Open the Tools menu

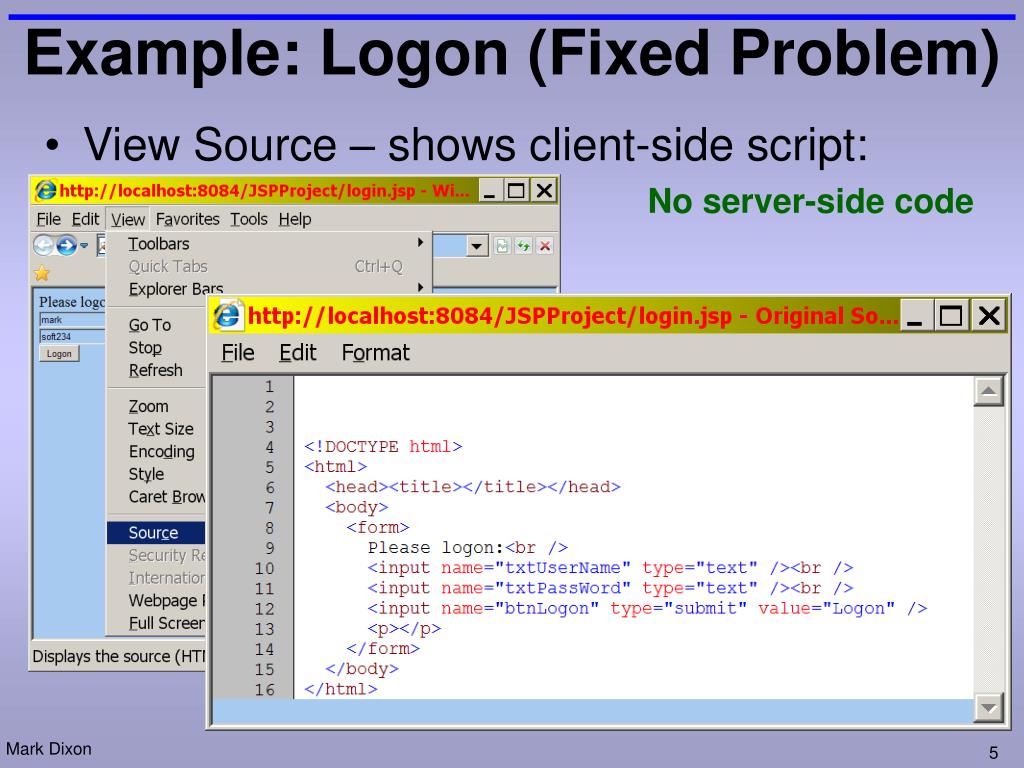point(249,219)
